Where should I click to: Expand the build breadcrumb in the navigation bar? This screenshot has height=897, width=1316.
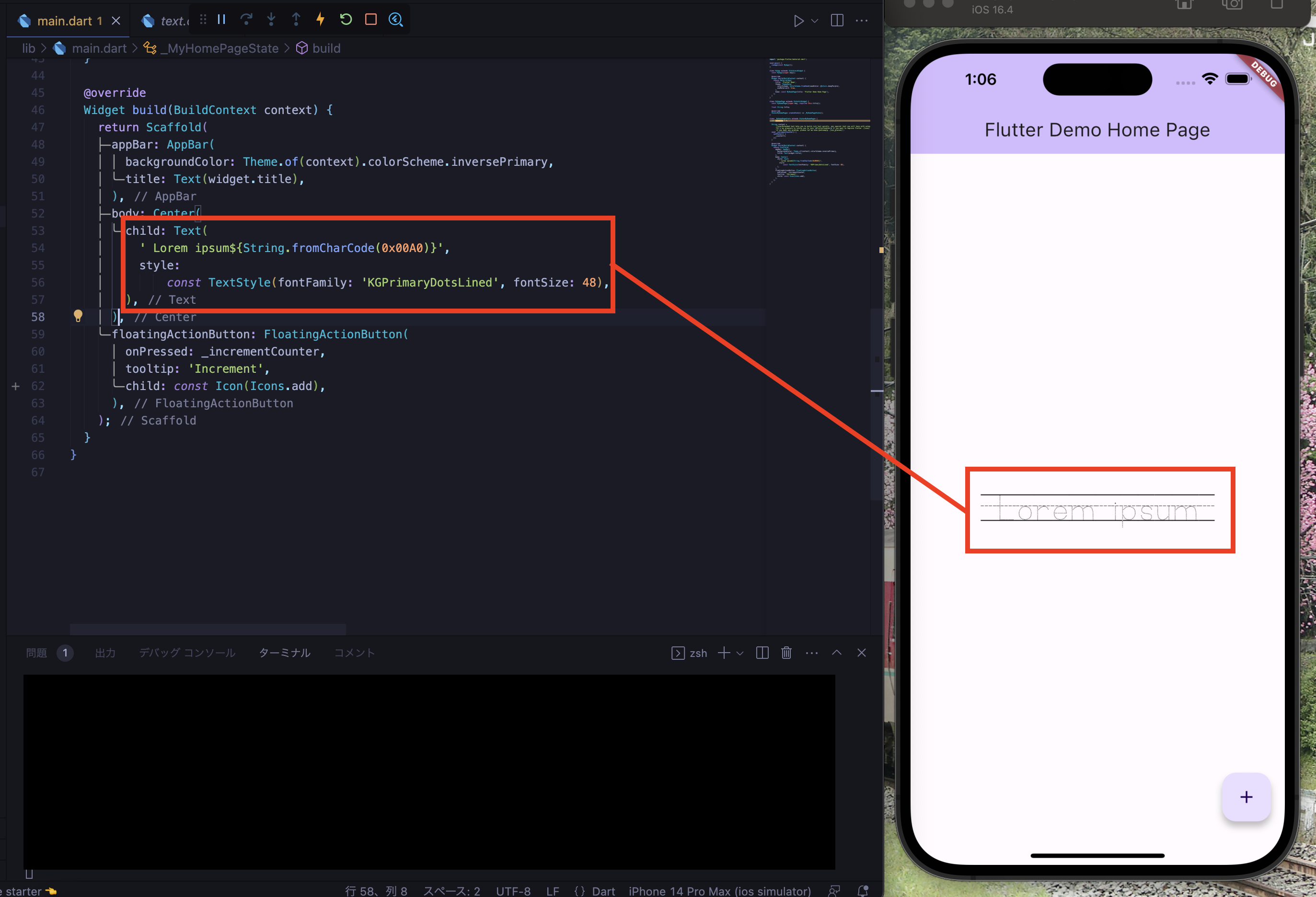click(325, 48)
